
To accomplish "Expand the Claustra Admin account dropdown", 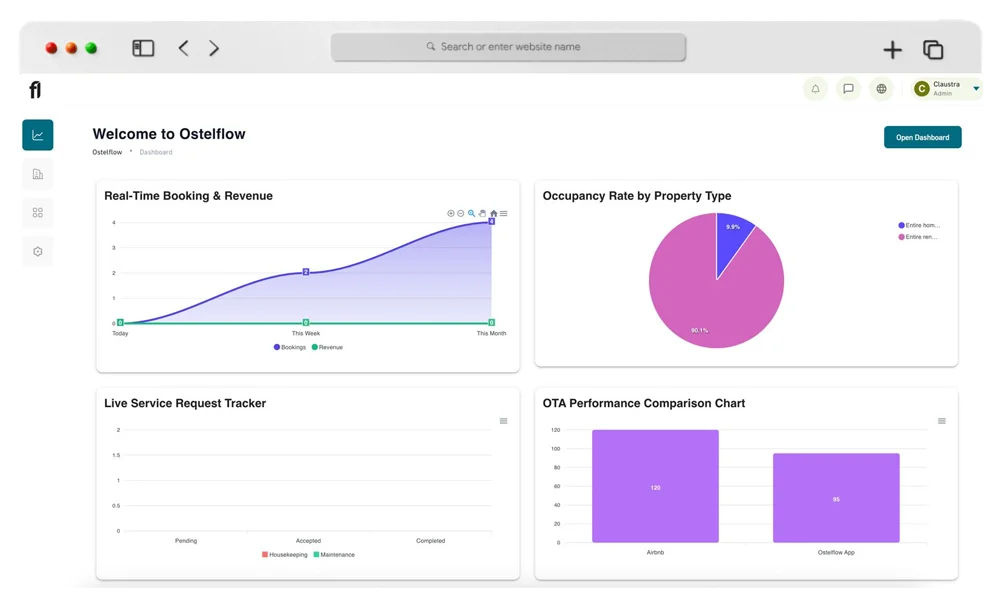I will coord(976,89).
